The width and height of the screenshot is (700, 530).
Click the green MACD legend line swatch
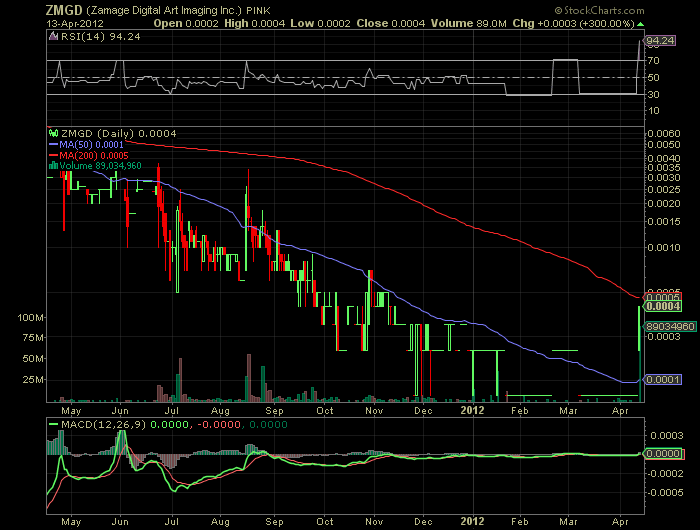click(54, 424)
